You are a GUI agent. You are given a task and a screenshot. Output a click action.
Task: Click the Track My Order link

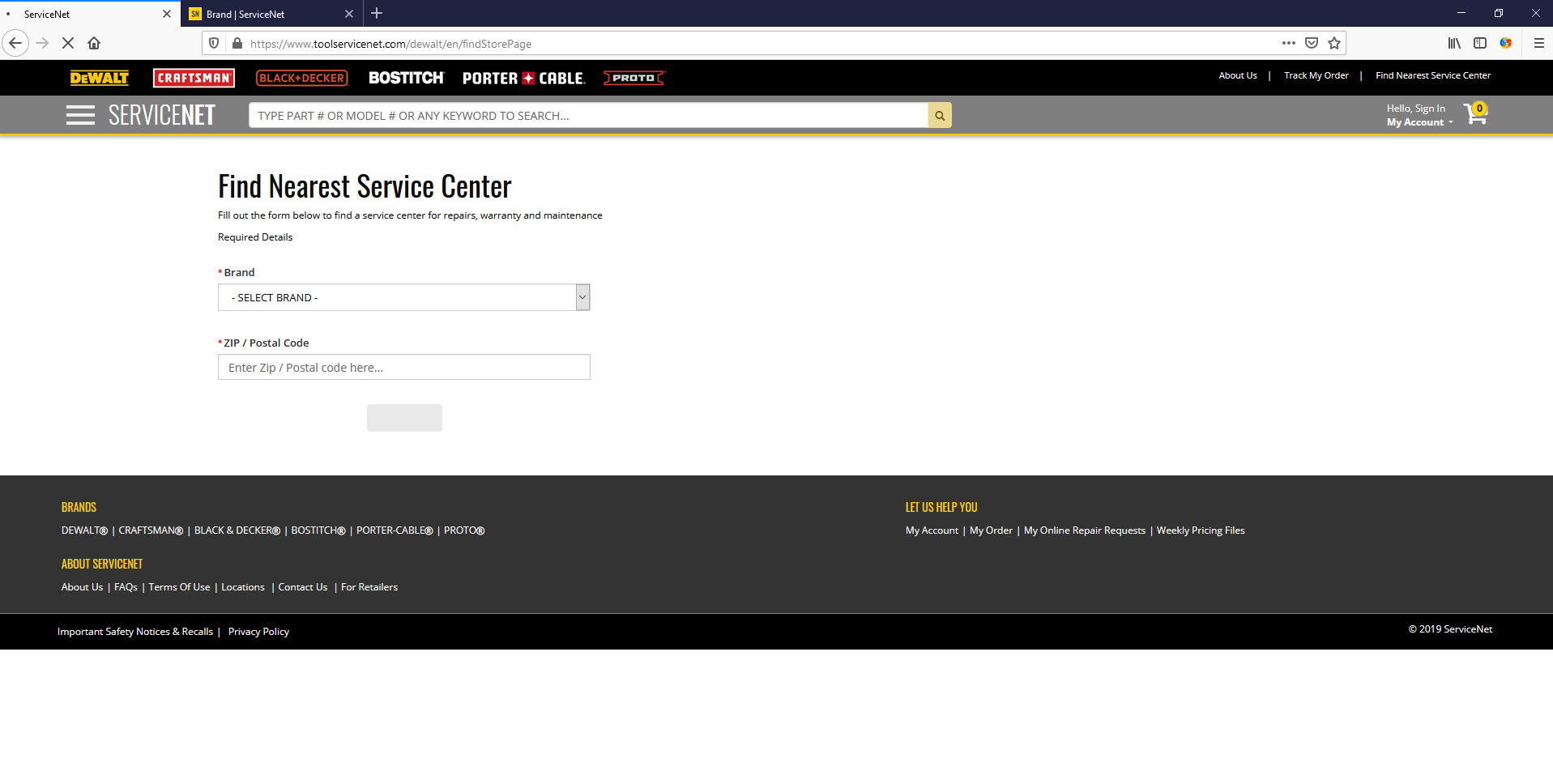click(1316, 75)
